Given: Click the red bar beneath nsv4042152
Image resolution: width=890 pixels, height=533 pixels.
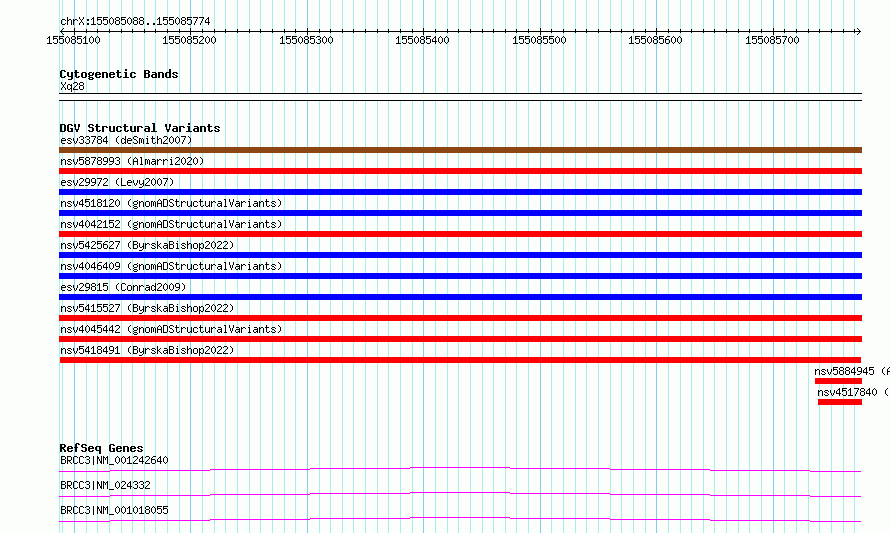Looking at the screenshot, I should pos(460,234).
